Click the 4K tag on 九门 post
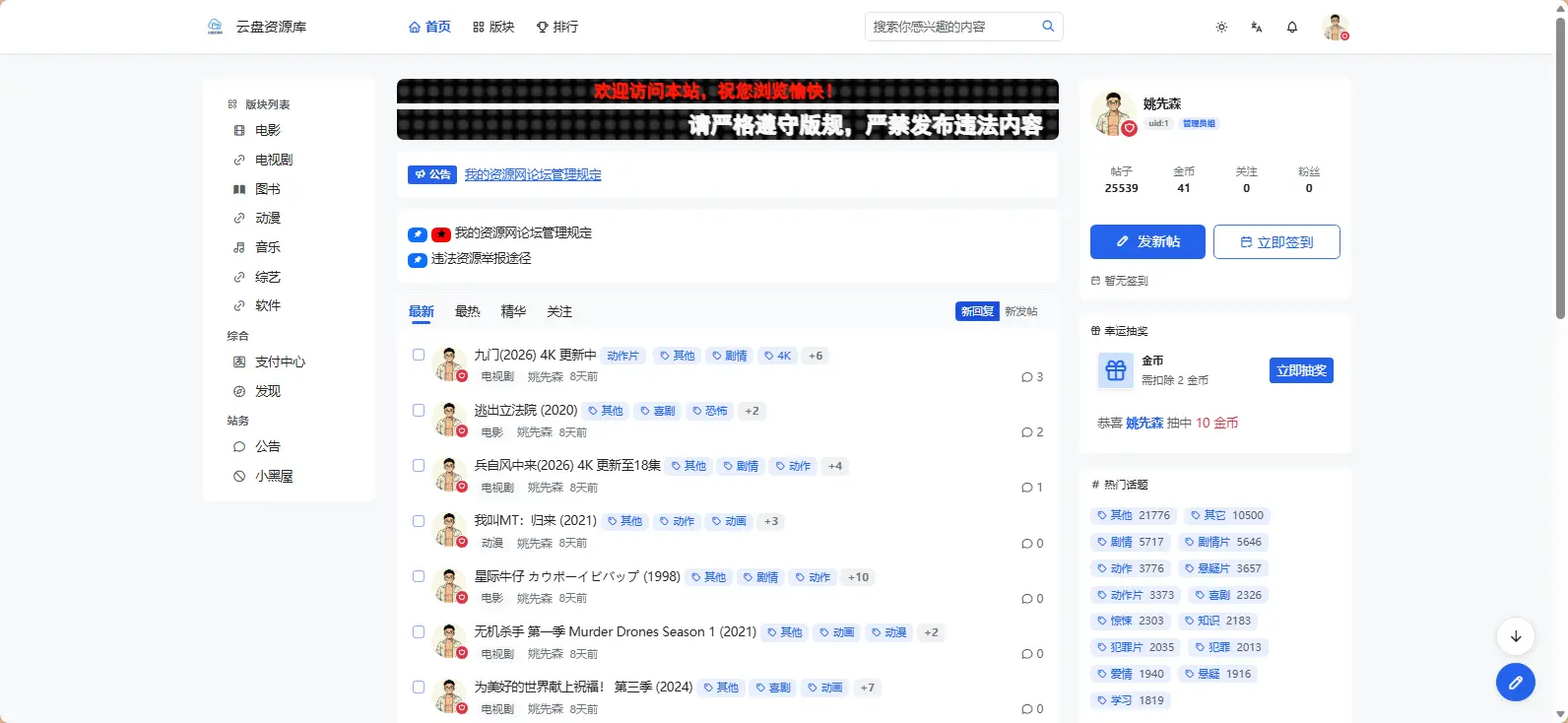This screenshot has width=1568, height=723. click(778, 356)
